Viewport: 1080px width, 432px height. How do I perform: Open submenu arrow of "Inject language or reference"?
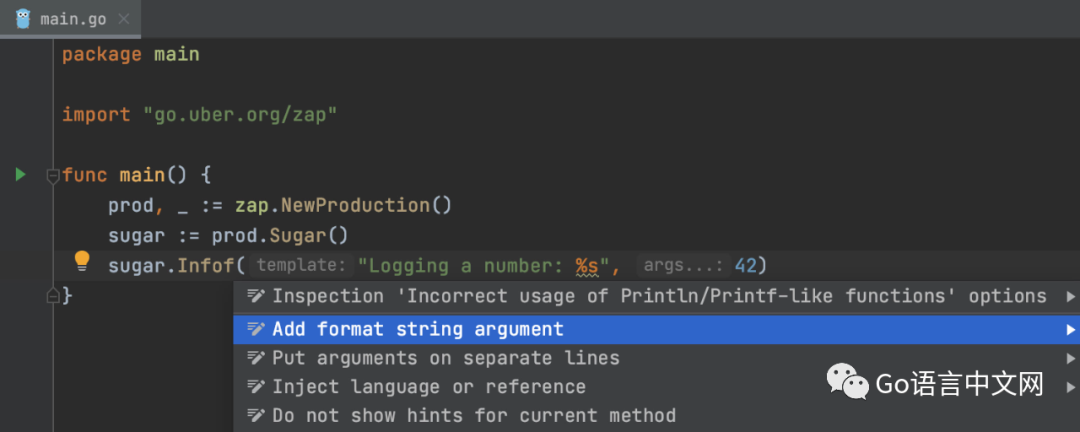(1071, 387)
